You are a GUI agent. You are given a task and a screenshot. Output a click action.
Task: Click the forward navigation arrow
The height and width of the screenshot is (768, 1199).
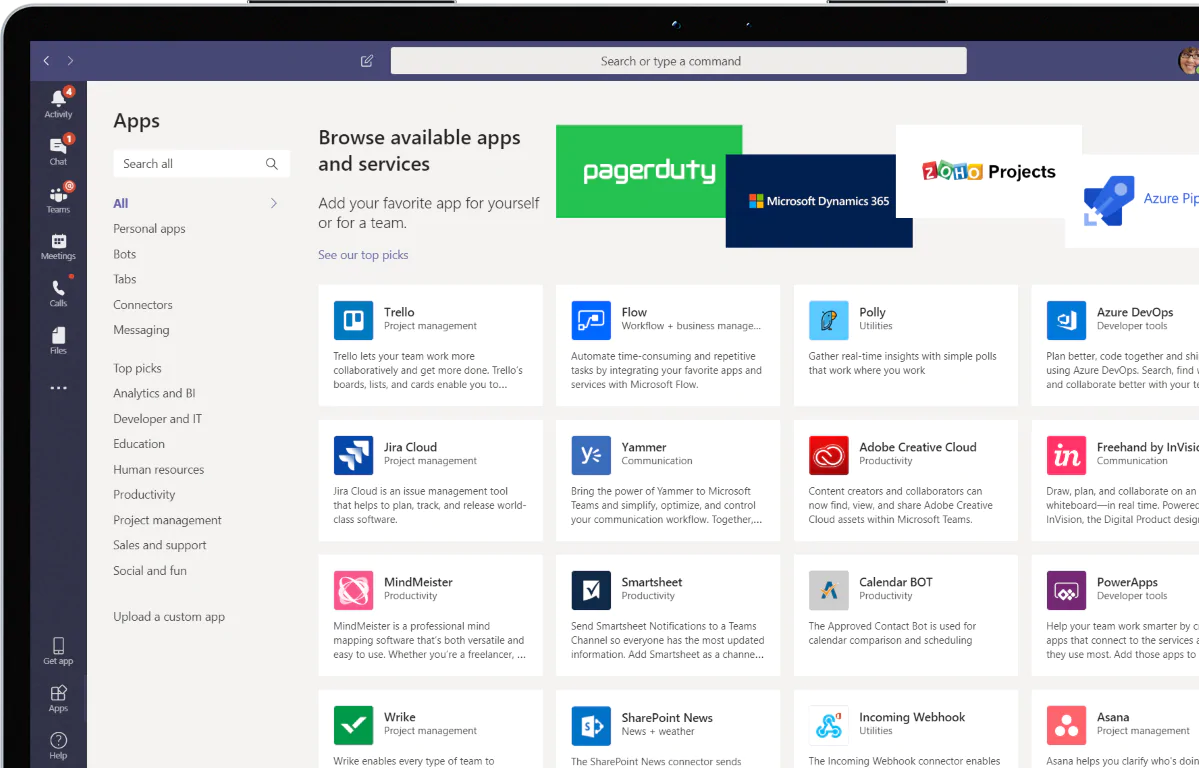coord(70,60)
